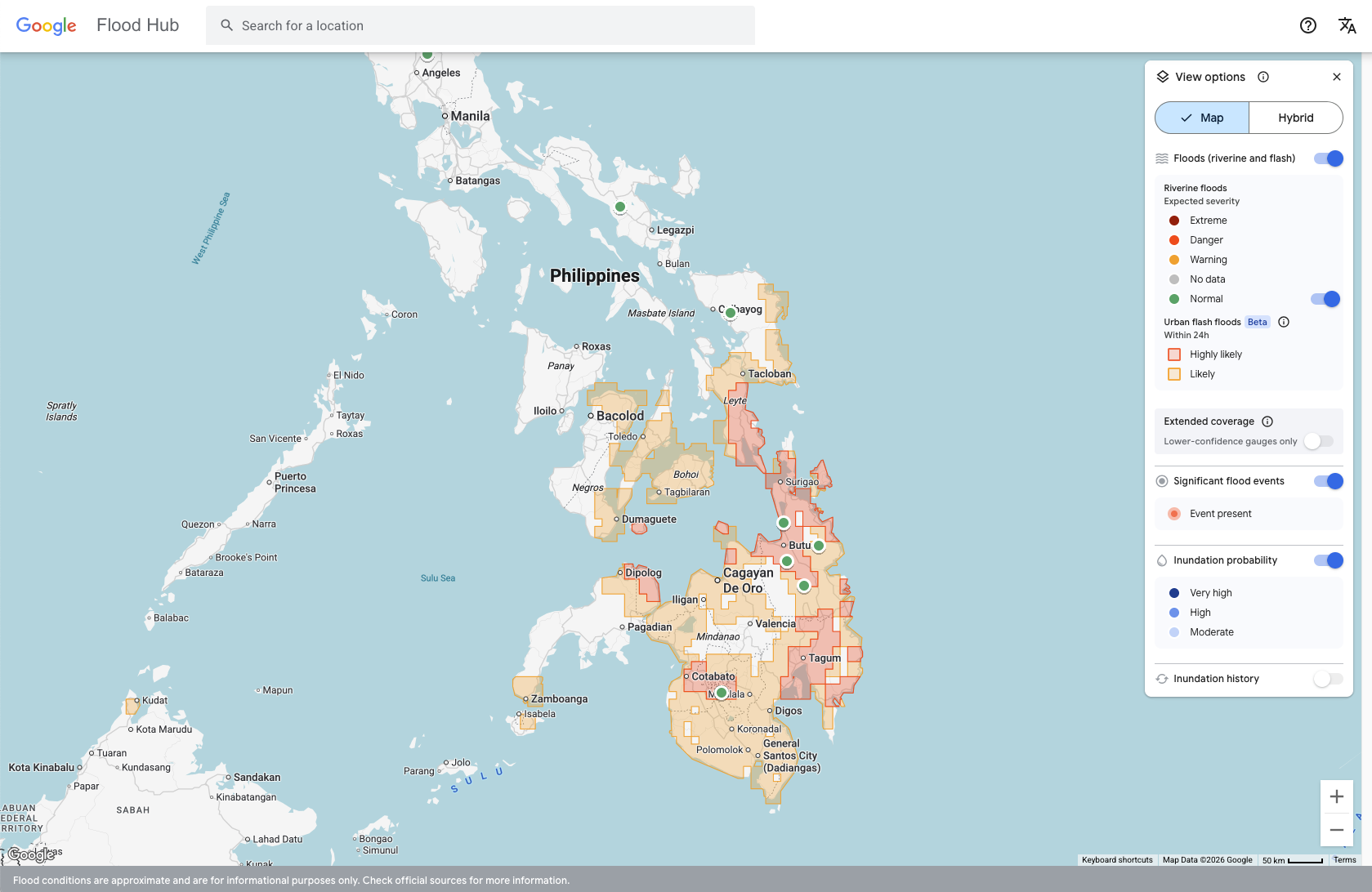Switch to Hybrid map view

click(1295, 118)
